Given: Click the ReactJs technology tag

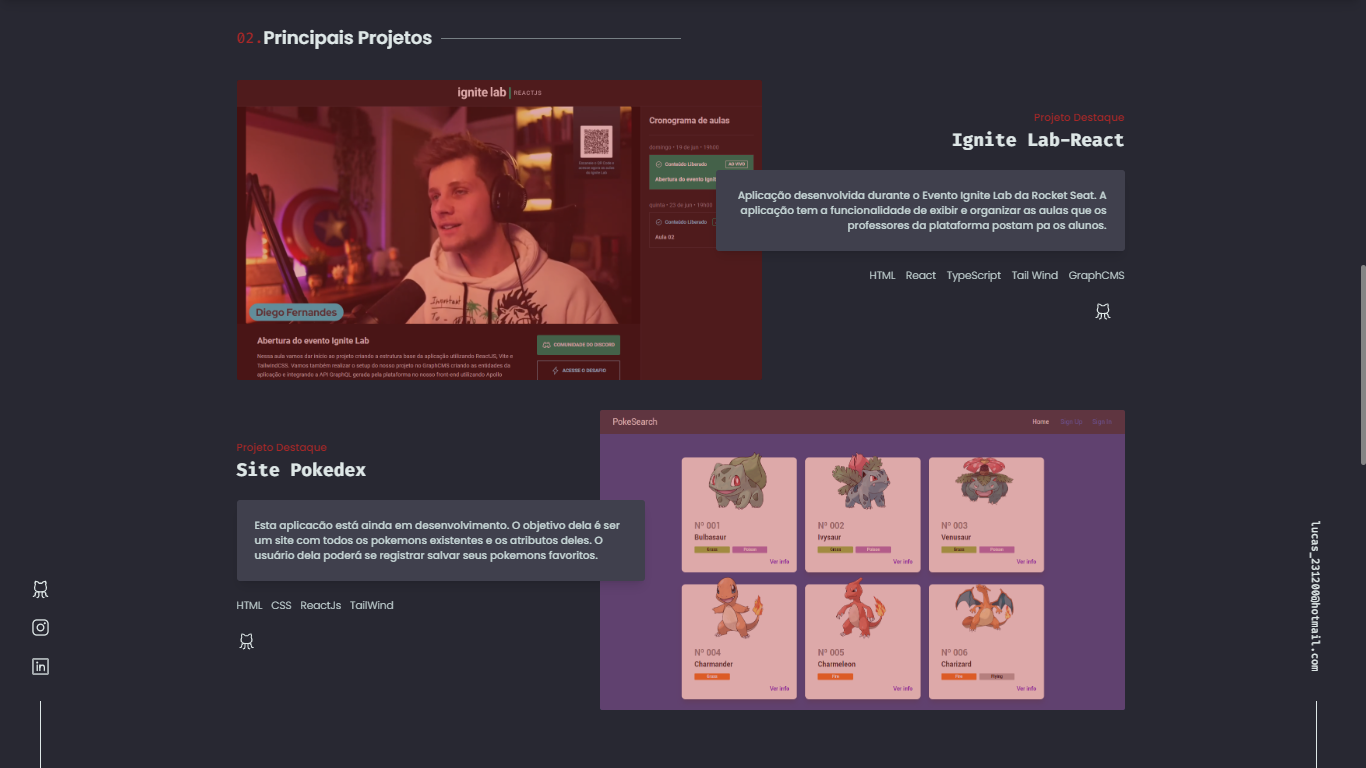Looking at the screenshot, I should [x=320, y=605].
